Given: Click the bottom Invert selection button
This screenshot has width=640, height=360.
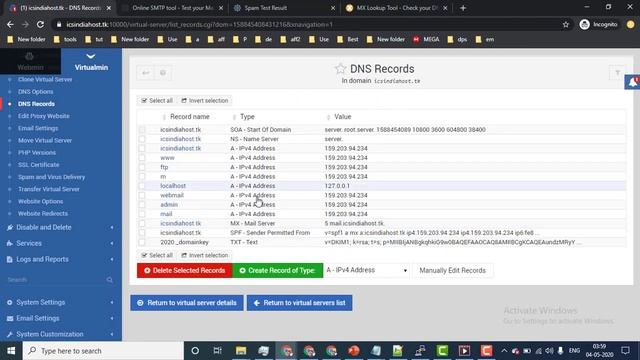Looking at the screenshot, I should 205,255.
